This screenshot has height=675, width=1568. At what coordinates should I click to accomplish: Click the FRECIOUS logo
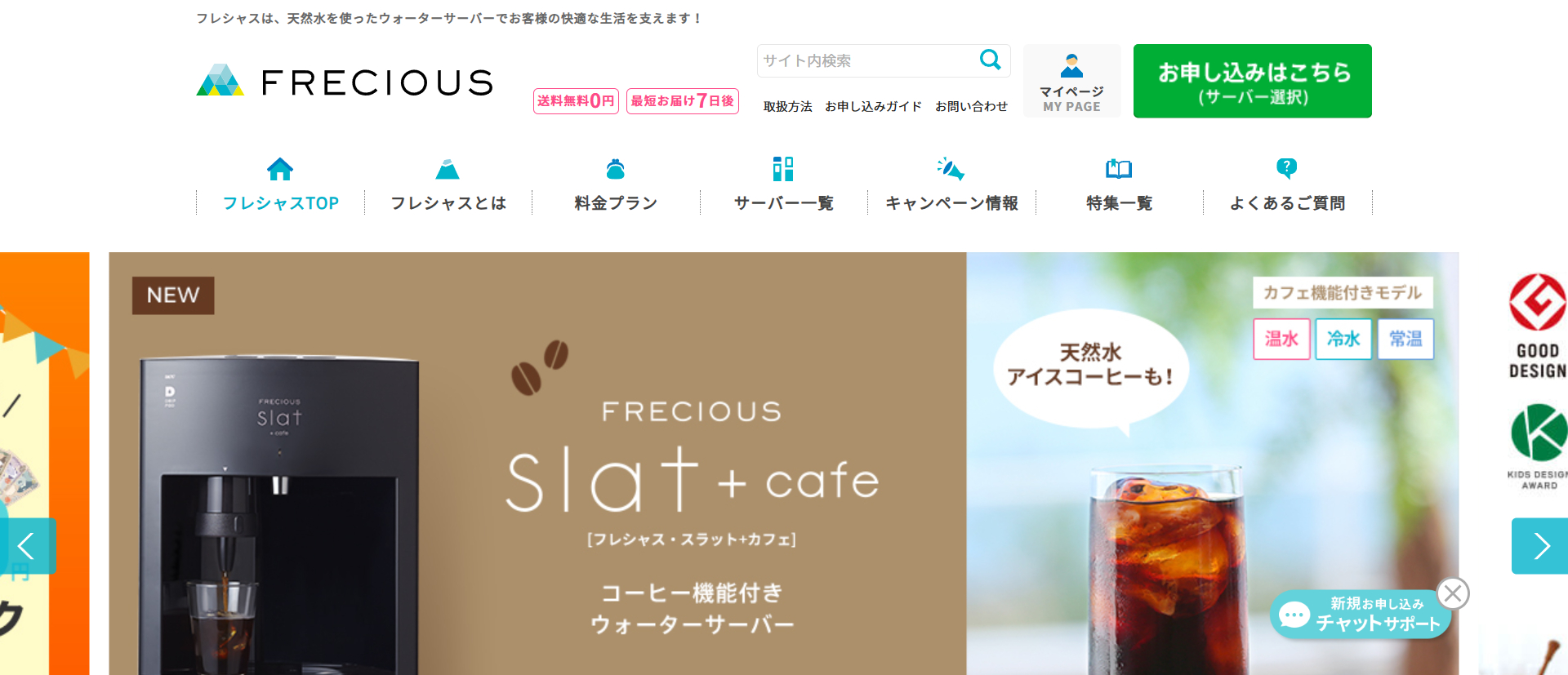pos(345,82)
